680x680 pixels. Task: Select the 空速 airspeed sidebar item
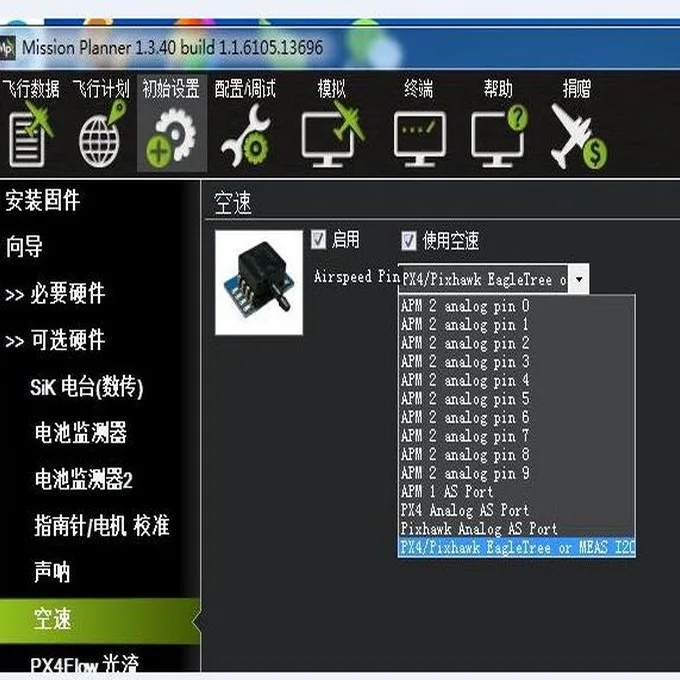coord(100,620)
